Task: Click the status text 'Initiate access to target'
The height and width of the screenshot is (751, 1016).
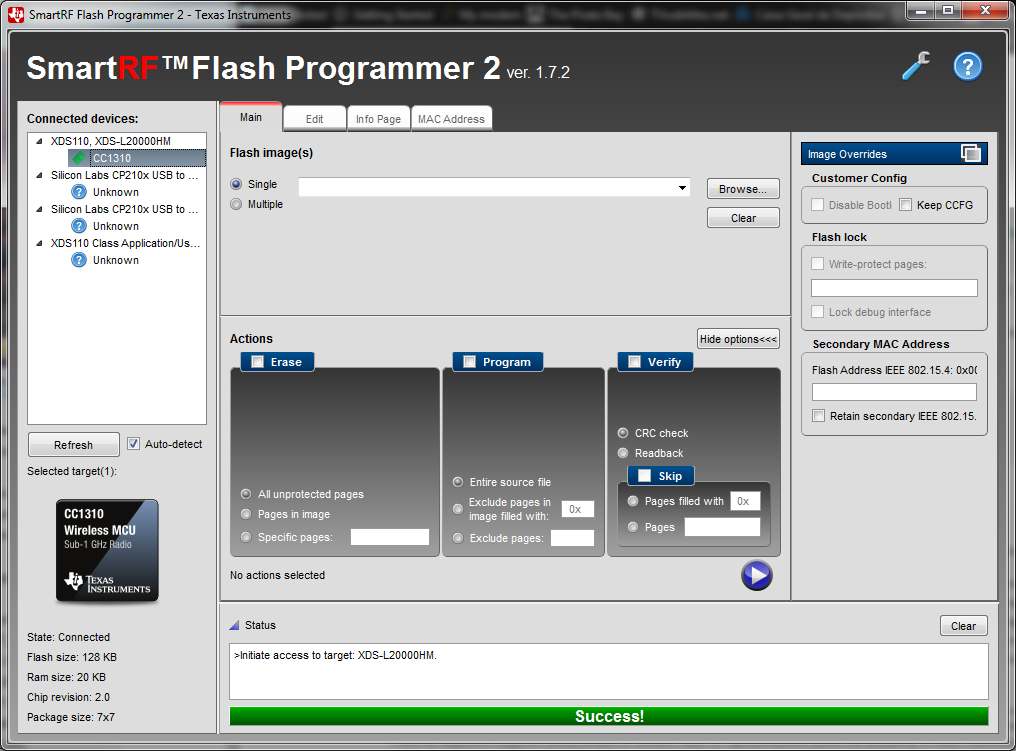Action: point(335,655)
